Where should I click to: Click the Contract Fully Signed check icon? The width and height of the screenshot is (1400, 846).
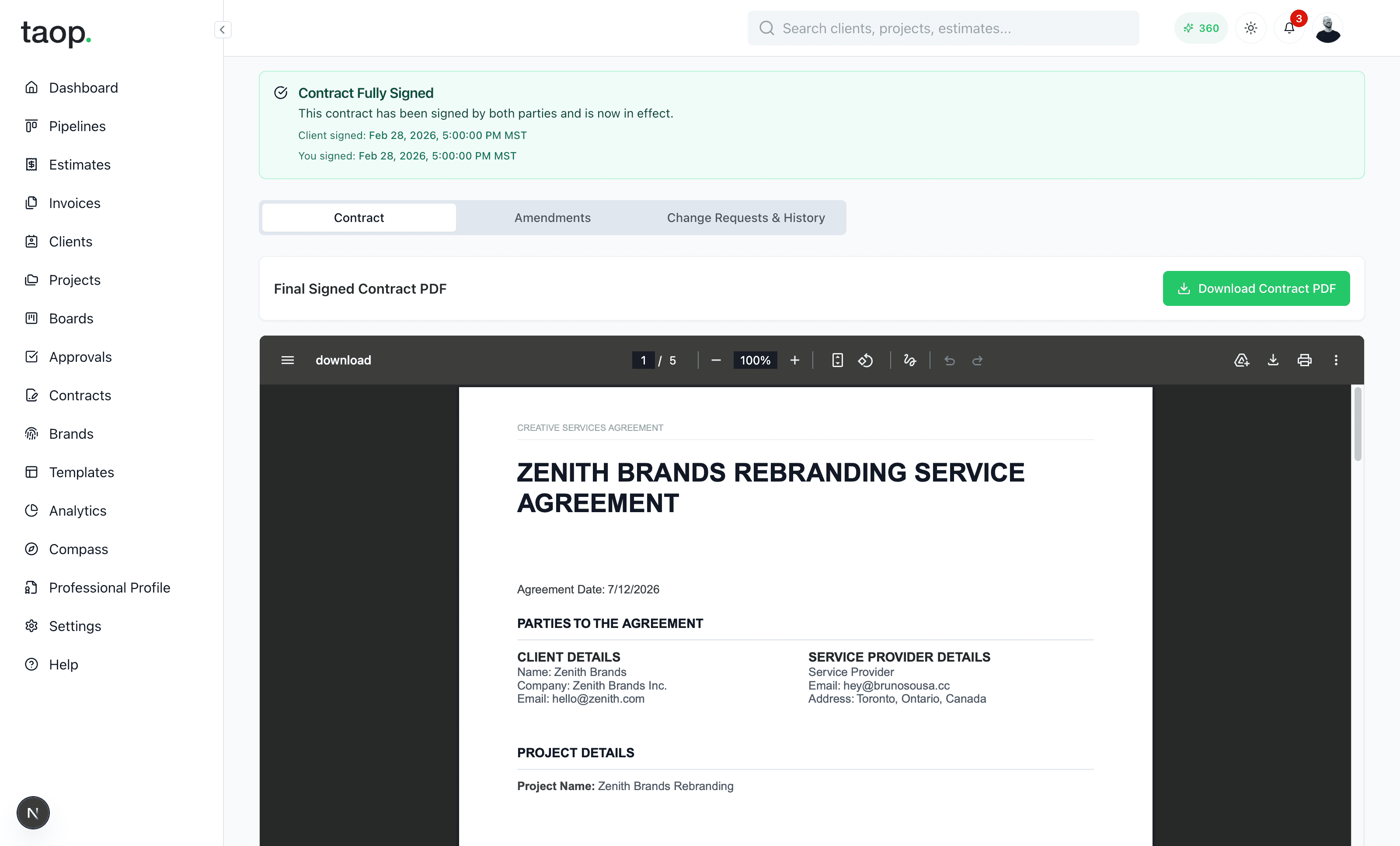pos(281,93)
